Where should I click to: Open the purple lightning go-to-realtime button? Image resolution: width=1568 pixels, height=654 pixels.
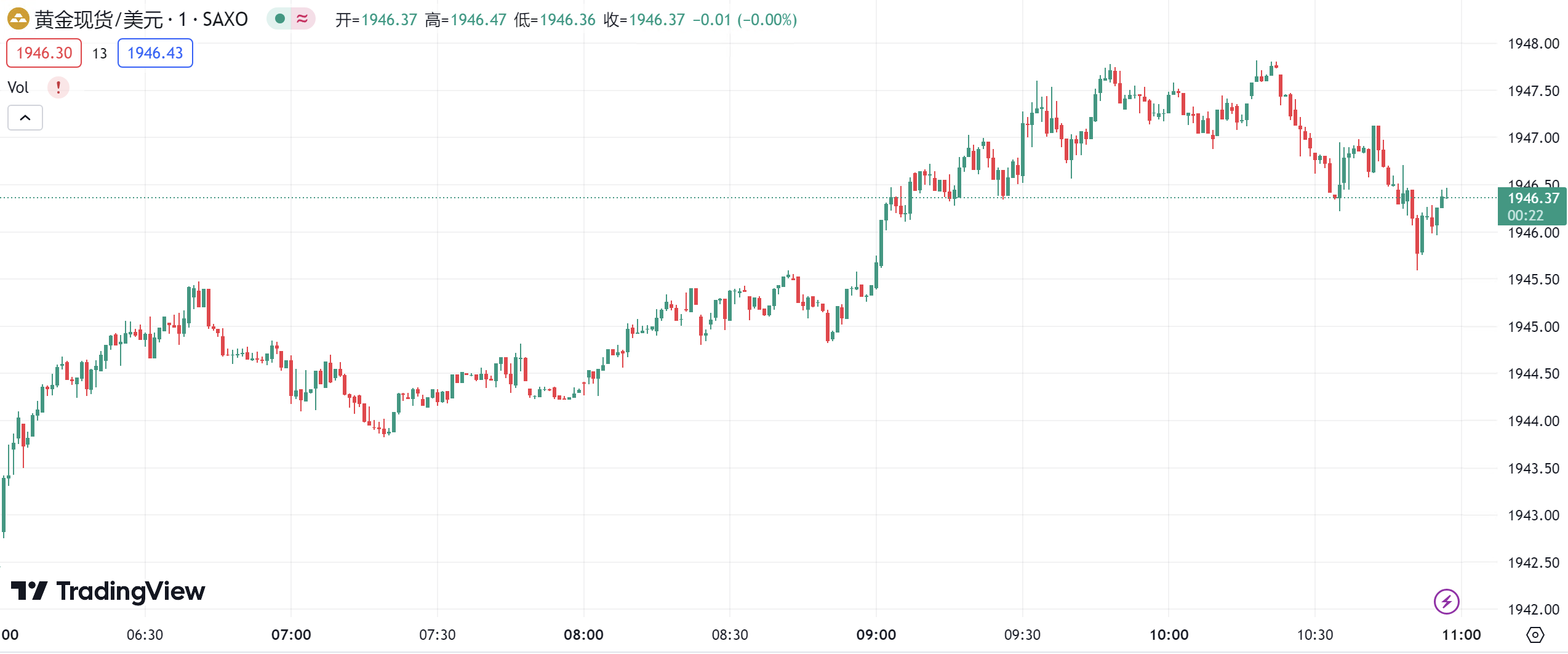[1446, 602]
